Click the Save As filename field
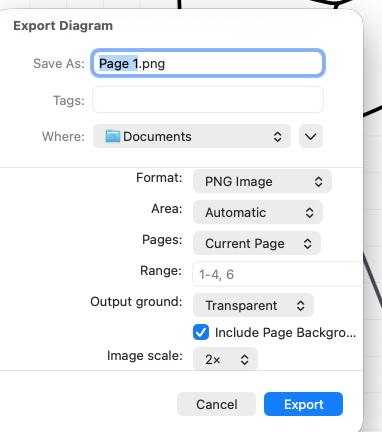 (x=208, y=63)
